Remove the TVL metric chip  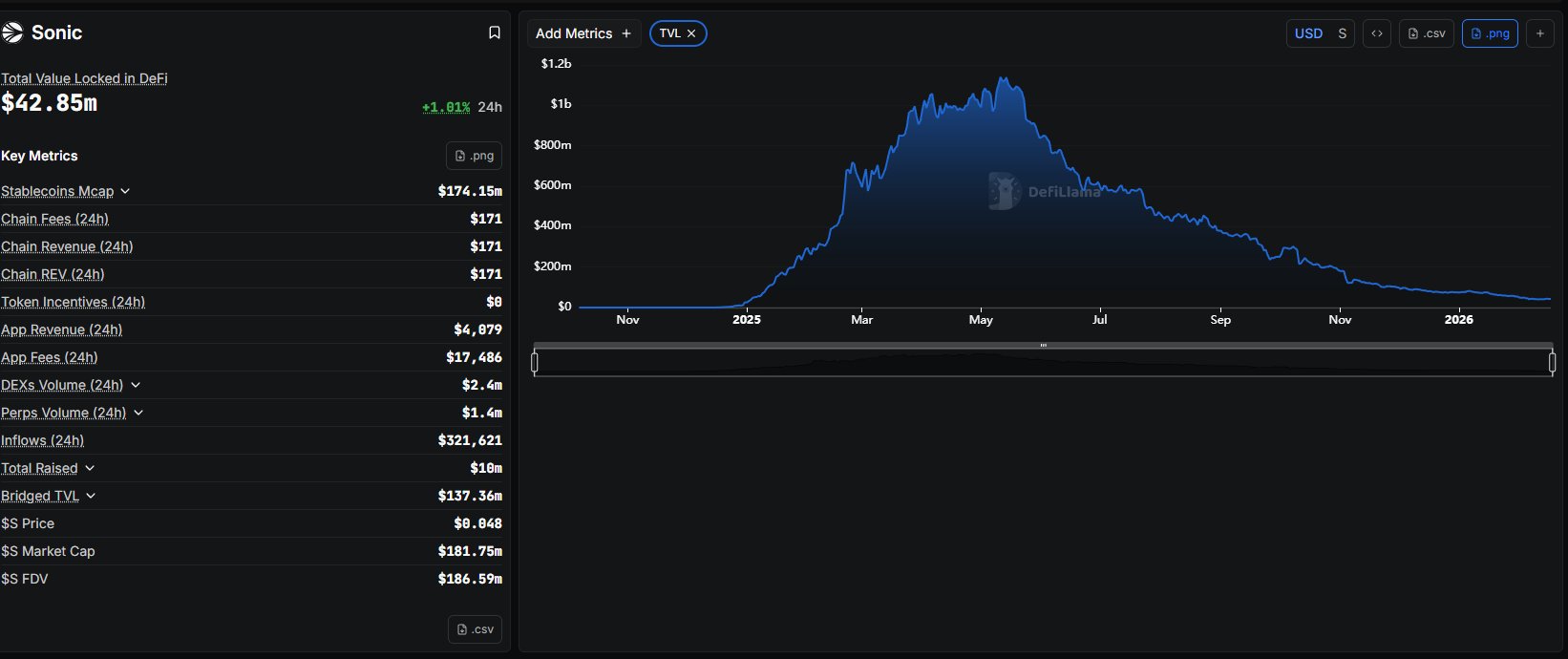pyautogui.click(x=691, y=33)
